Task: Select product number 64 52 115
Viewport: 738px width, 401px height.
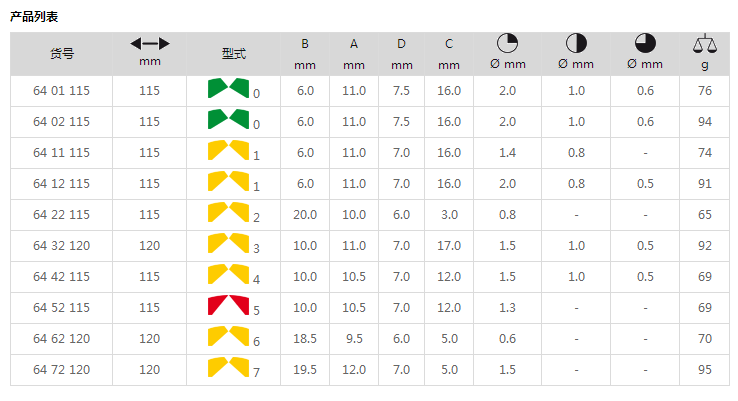Action: click(x=61, y=308)
